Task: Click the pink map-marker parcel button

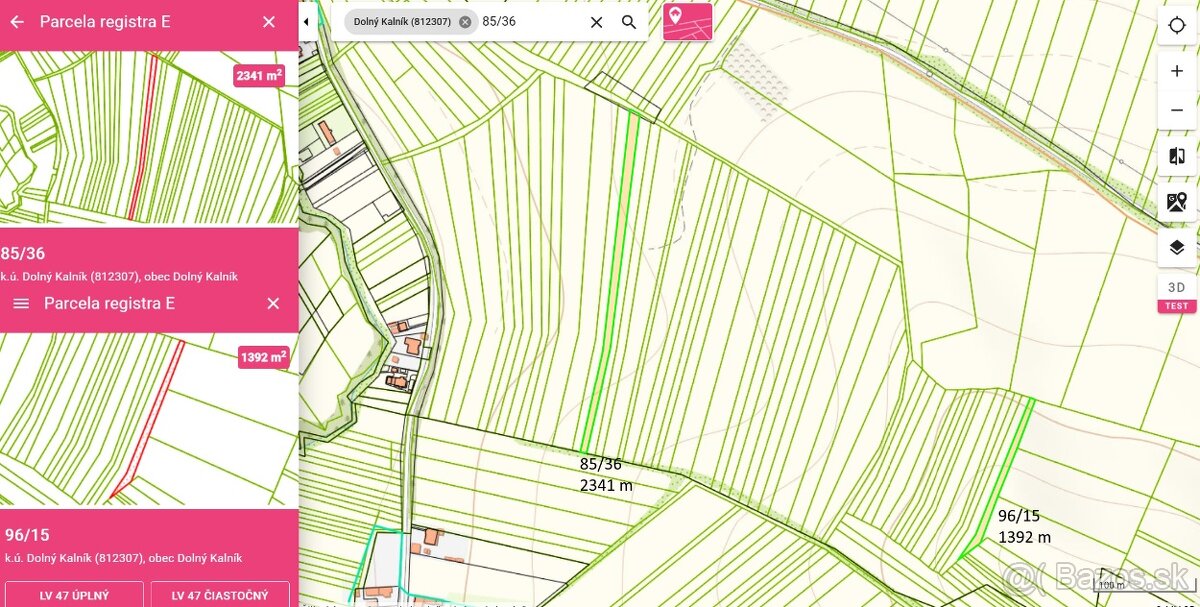Action: (x=688, y=21)
